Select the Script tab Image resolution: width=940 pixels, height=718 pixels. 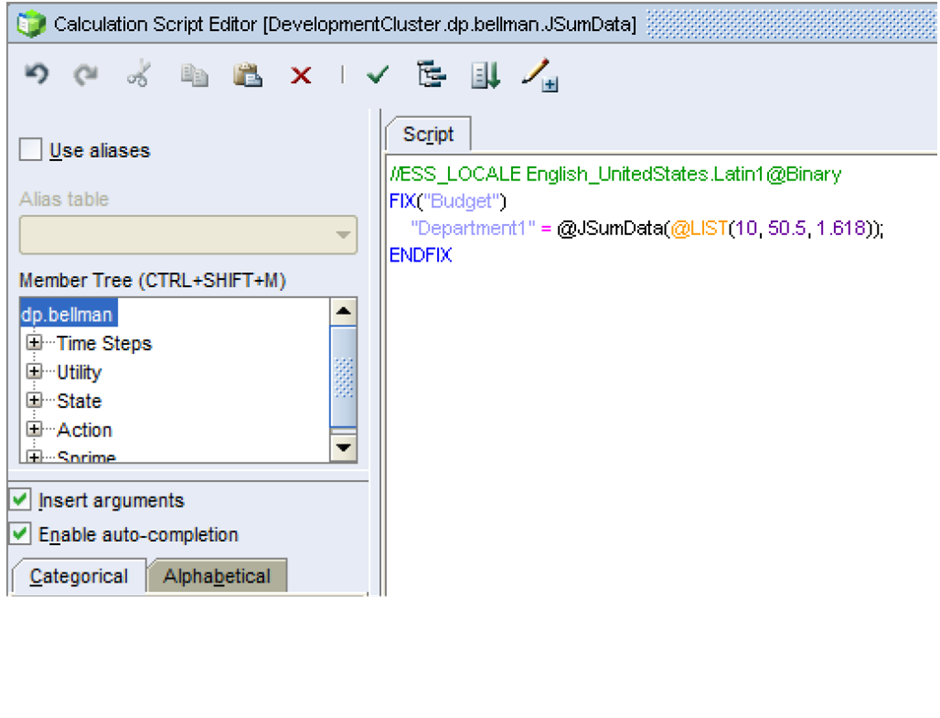click(428, 135)
